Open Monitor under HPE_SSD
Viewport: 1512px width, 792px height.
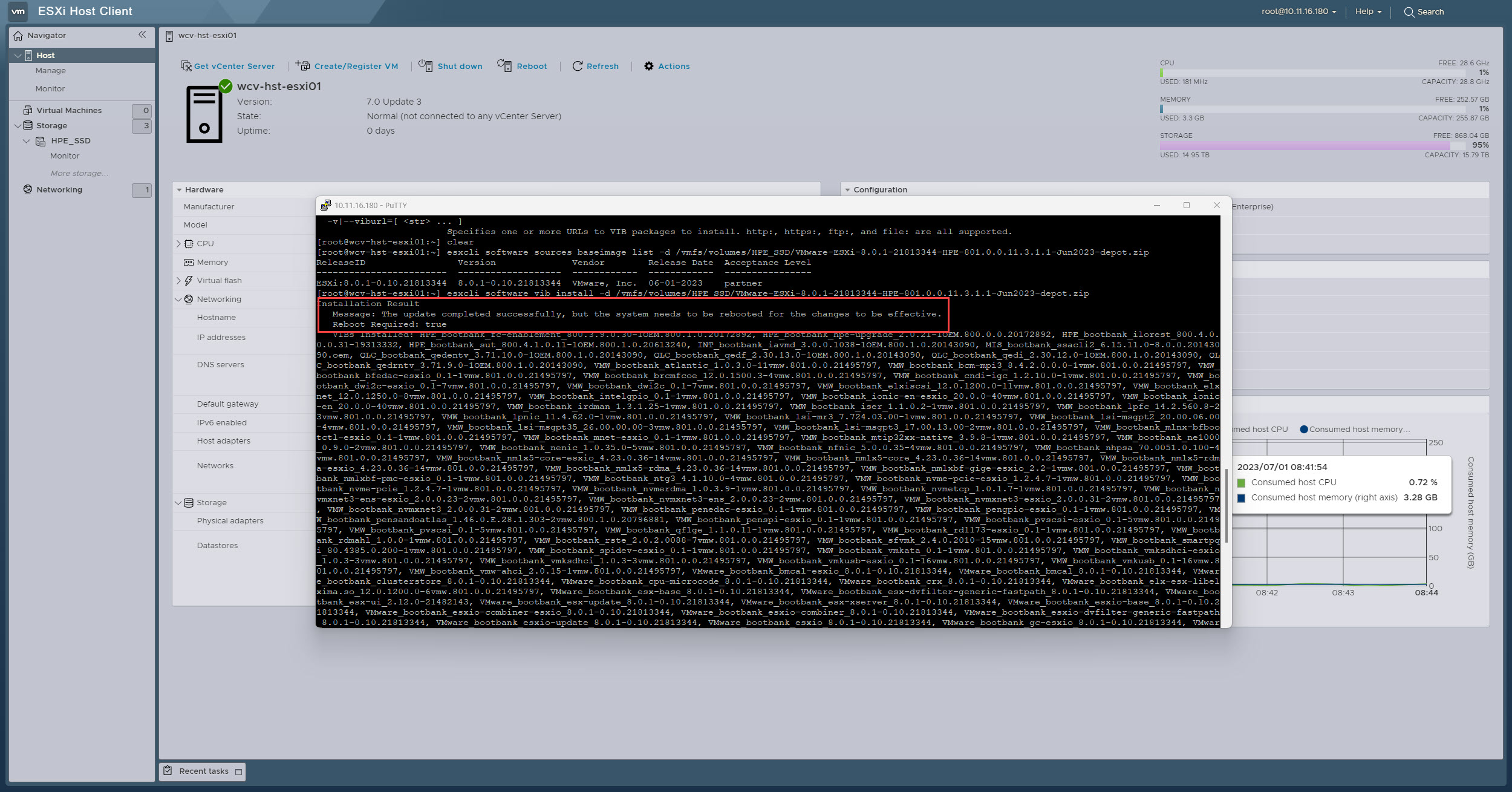coord(65,156)
